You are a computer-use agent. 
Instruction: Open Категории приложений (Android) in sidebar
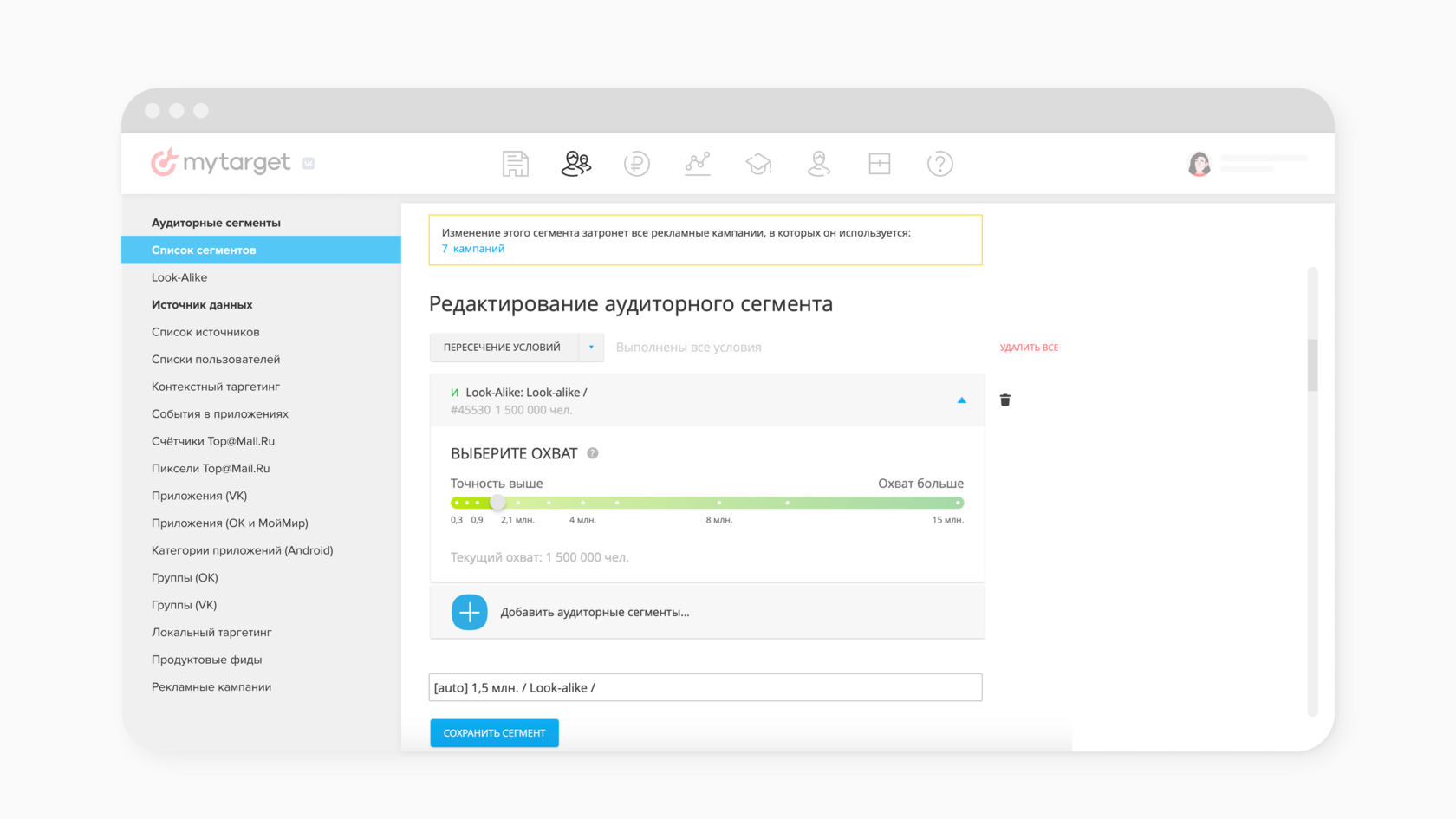243,550
